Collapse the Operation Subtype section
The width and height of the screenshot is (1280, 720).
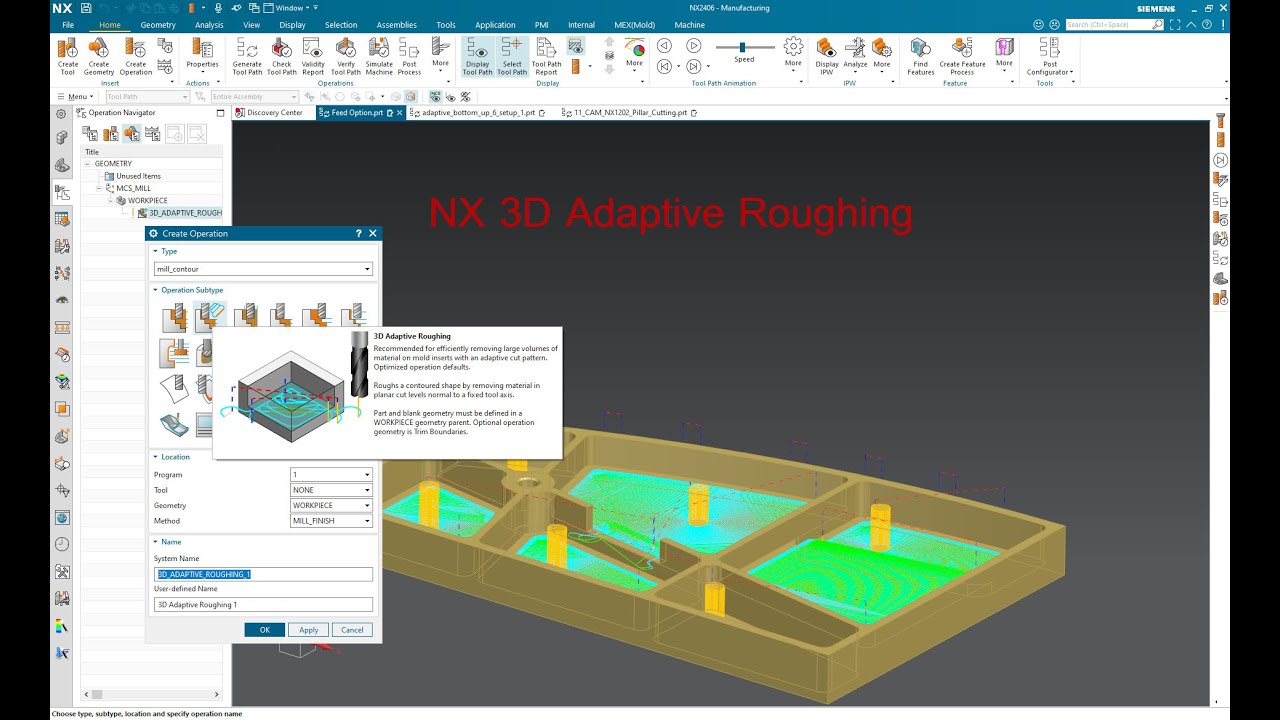(156, 290)
